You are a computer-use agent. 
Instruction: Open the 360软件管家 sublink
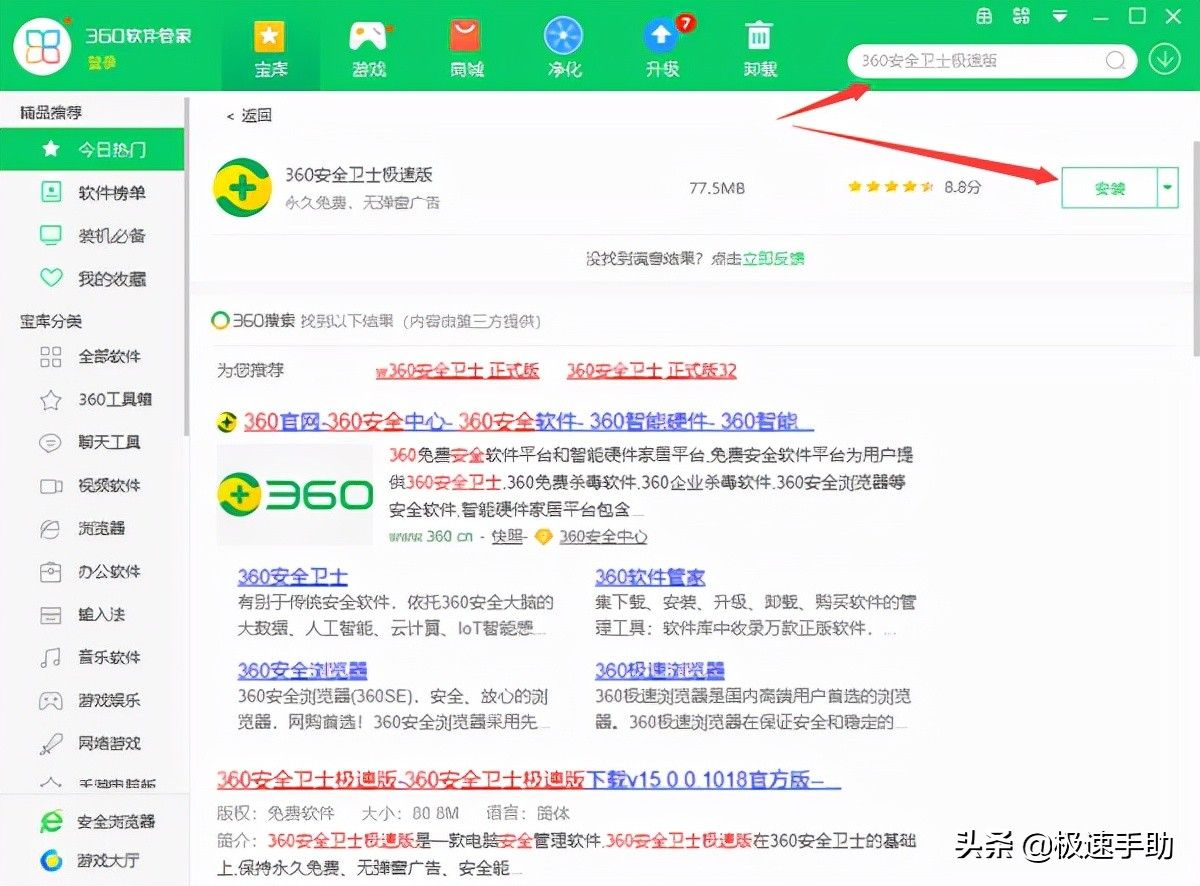click(650, 577)
